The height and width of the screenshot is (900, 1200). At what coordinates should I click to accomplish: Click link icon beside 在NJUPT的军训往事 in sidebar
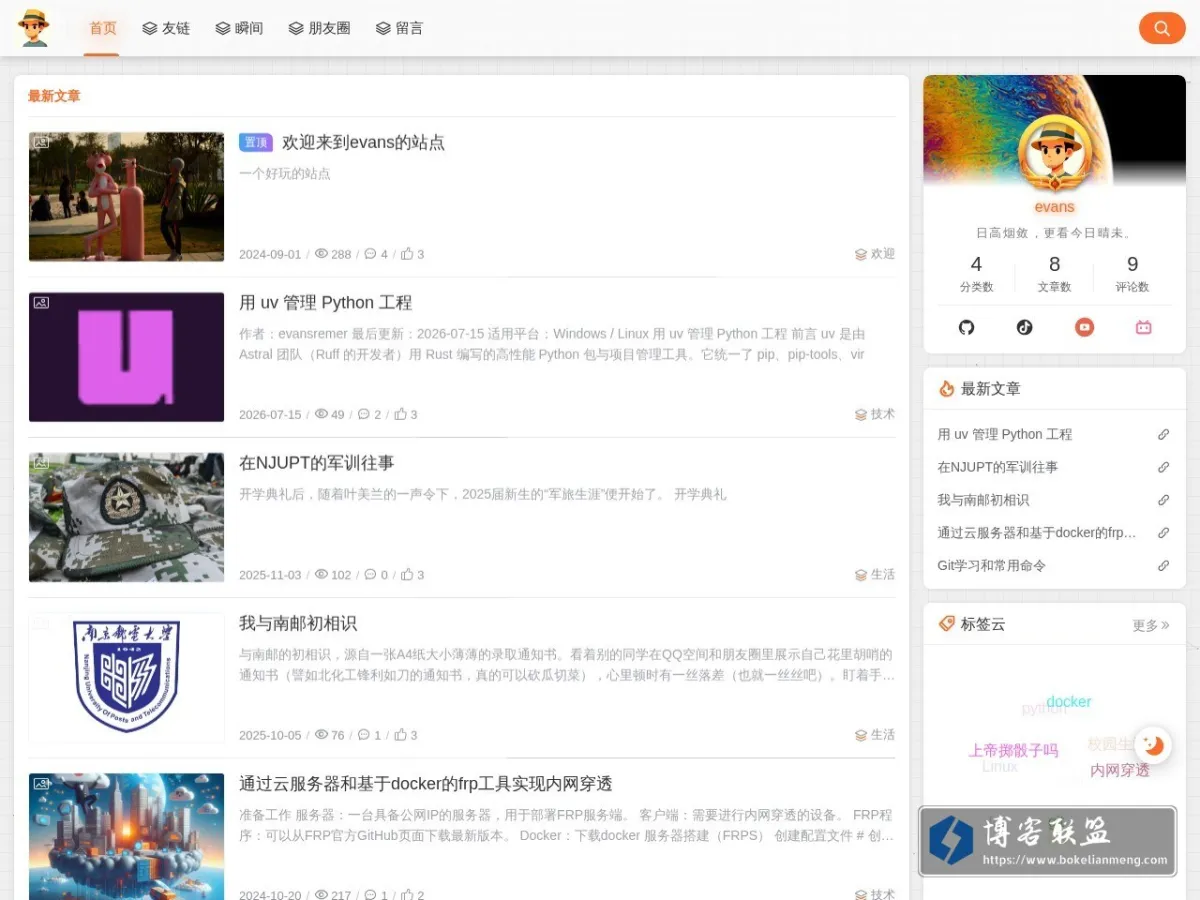[1163, 467]
